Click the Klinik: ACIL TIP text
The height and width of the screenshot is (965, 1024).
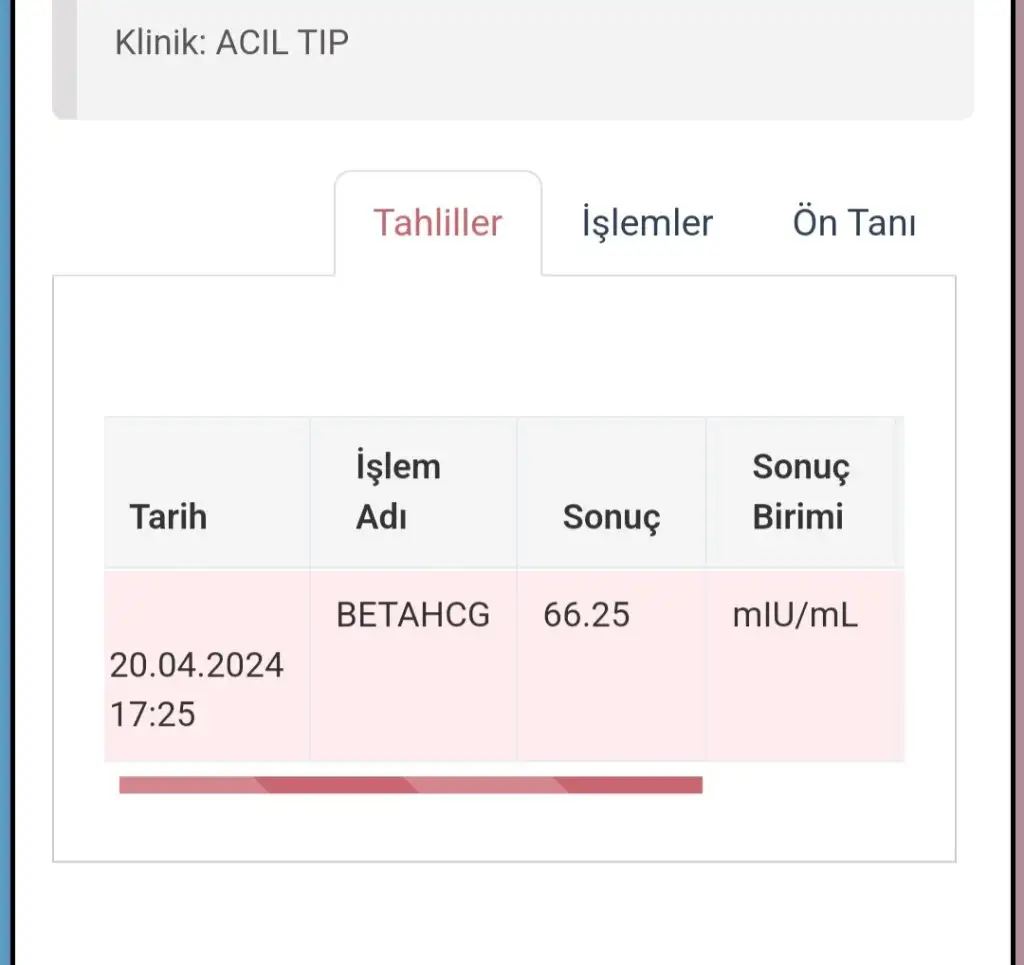tap(232, 43)
